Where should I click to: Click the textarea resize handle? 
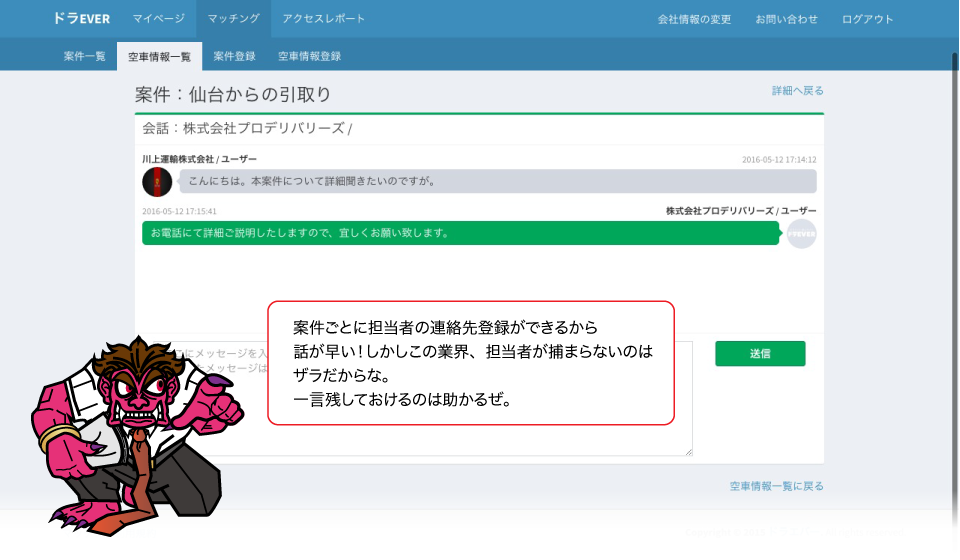point(688,452)
